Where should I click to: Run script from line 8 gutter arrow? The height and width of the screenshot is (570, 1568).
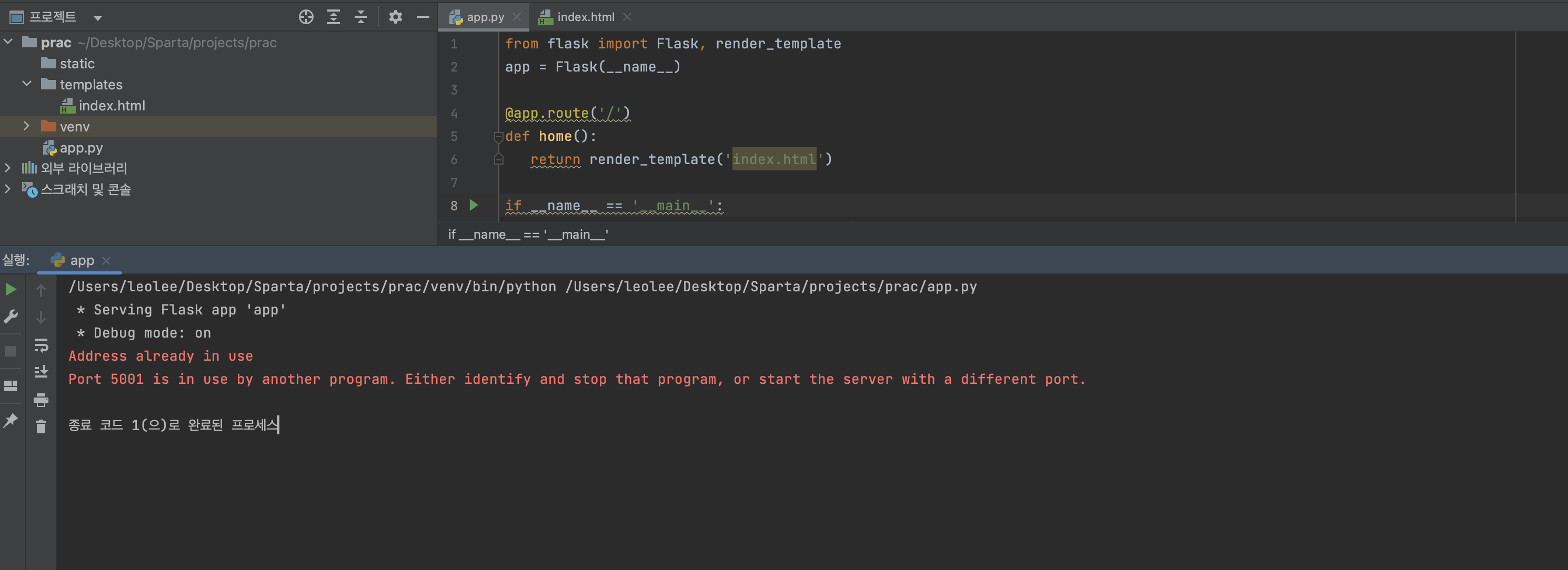(x=474, y=206)
